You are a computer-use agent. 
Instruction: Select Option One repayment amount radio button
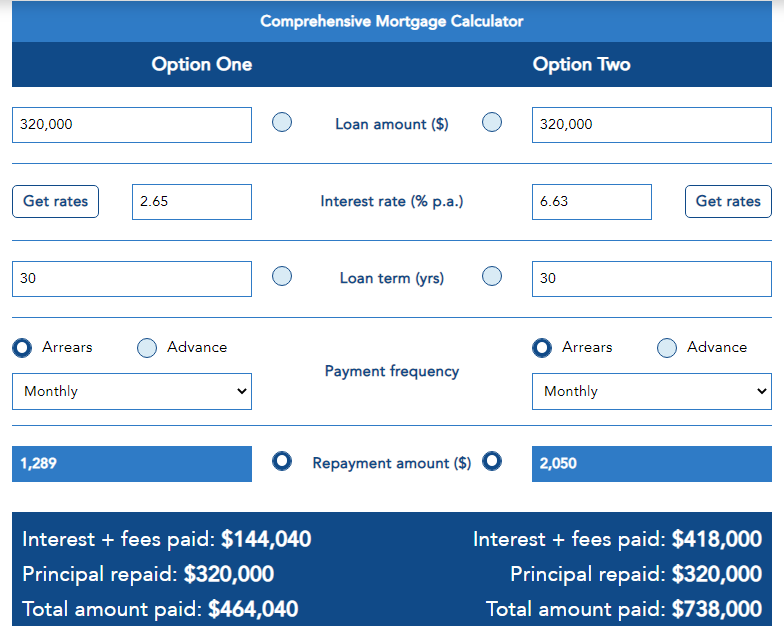point(282,461)
